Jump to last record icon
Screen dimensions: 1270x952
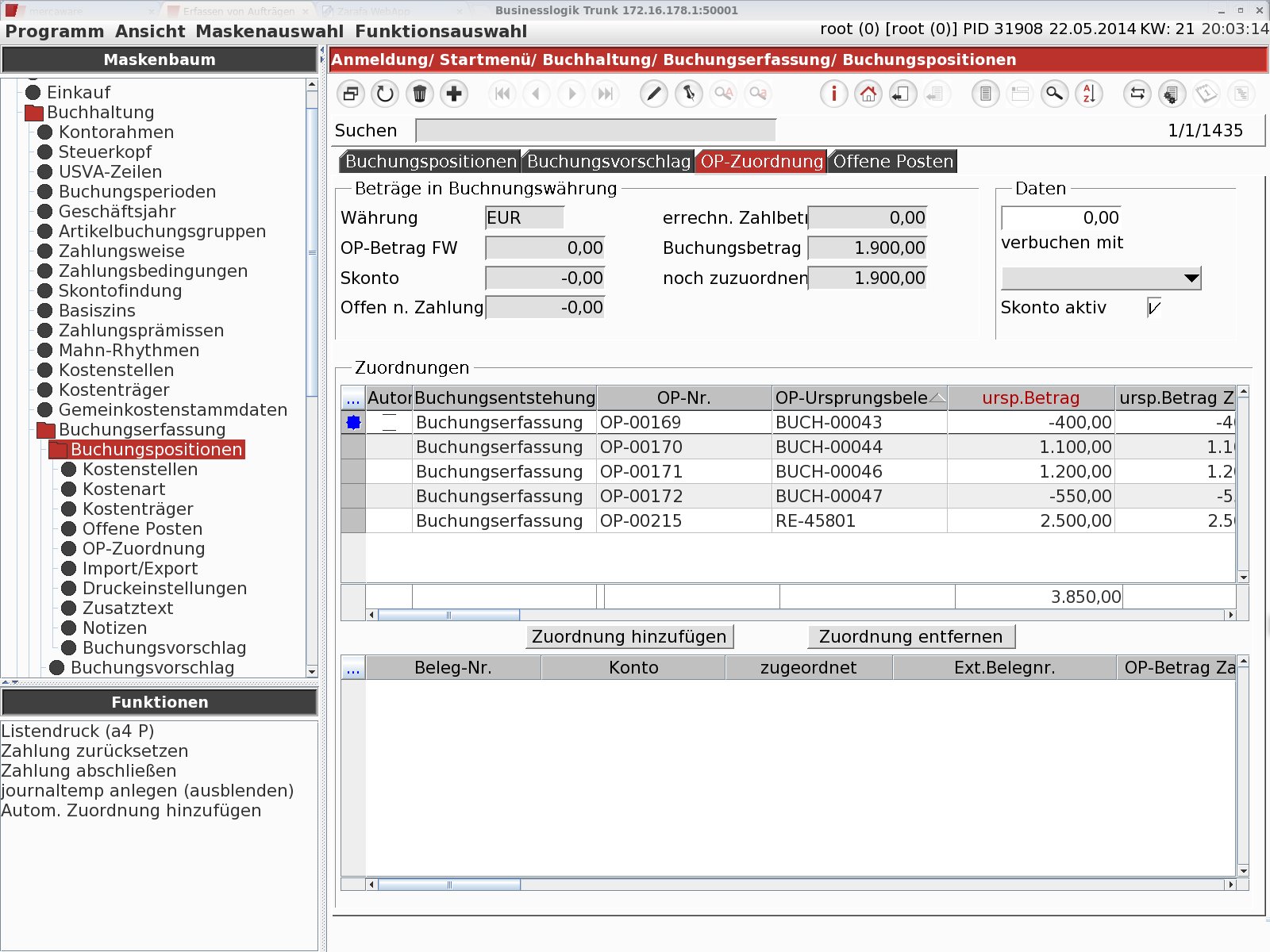pos(606,94)
